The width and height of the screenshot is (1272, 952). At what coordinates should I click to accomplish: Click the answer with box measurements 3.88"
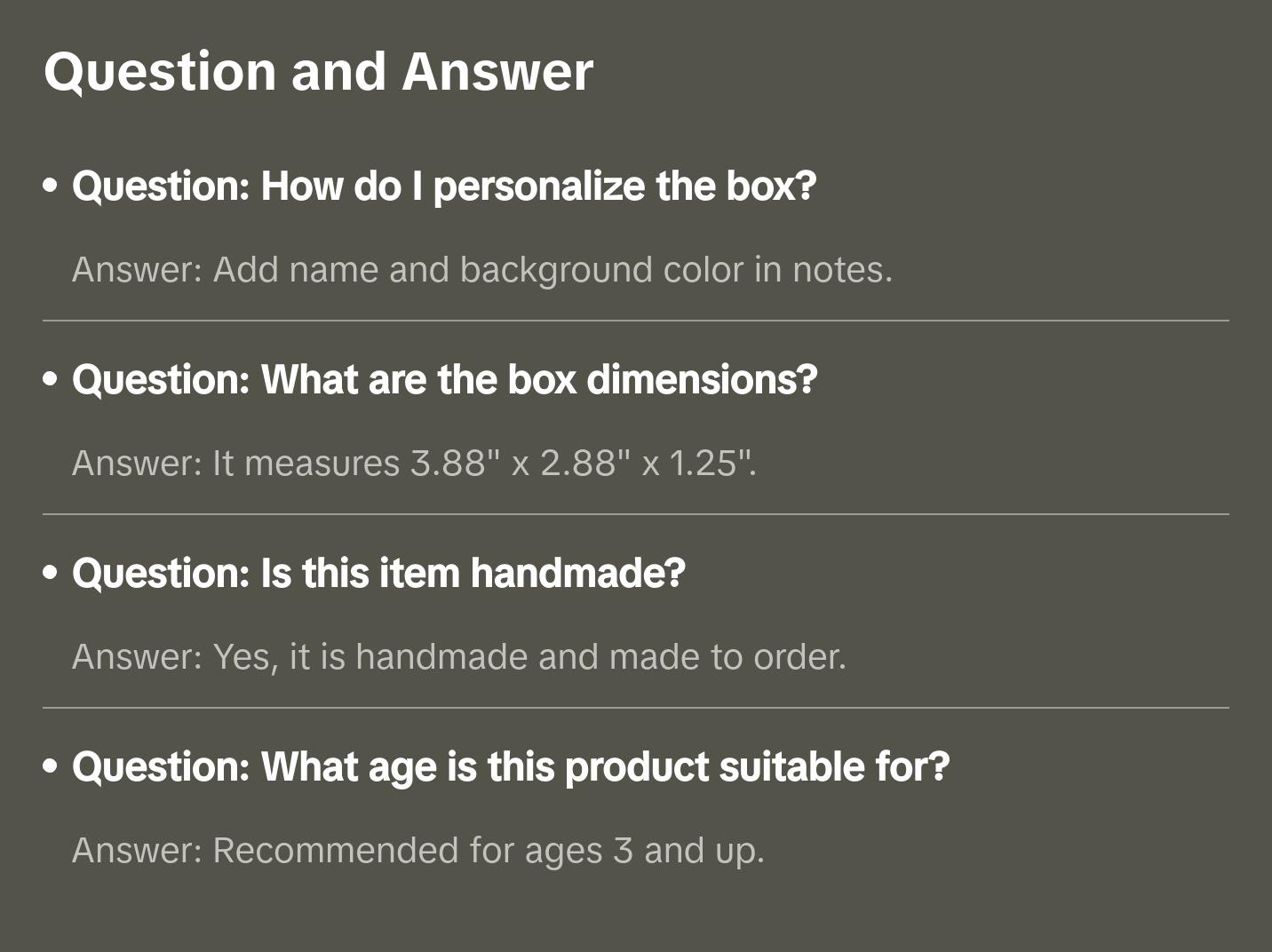pos(414,464)
